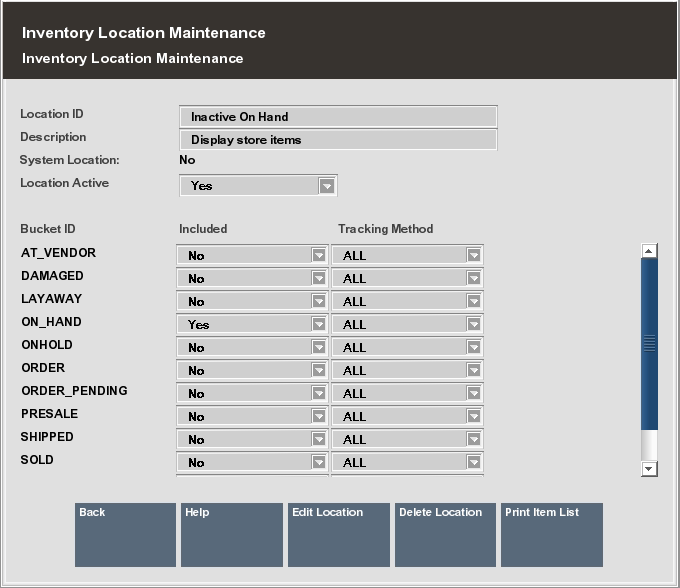This screenshot has height=588, width=680.
Task: Go back using the Back button
Action: 125,535
